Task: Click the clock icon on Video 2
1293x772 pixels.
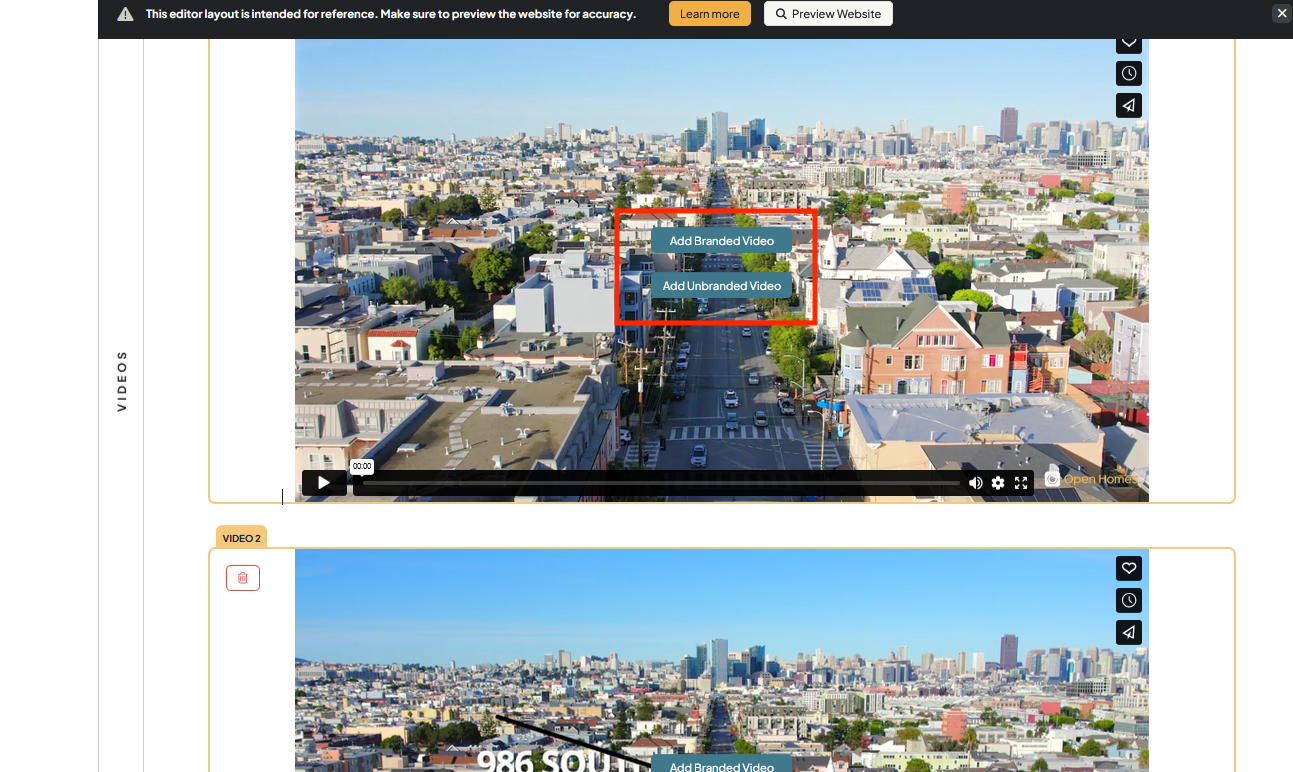Action: [1128, 600]
